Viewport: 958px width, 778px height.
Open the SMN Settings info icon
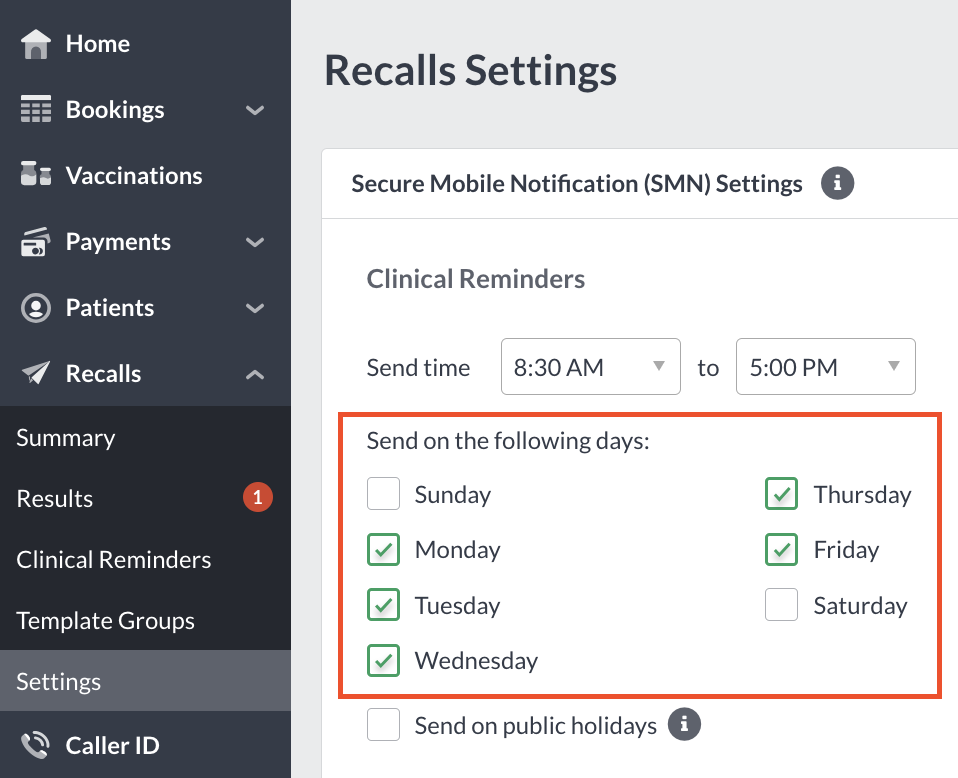[x=837, y=183]
